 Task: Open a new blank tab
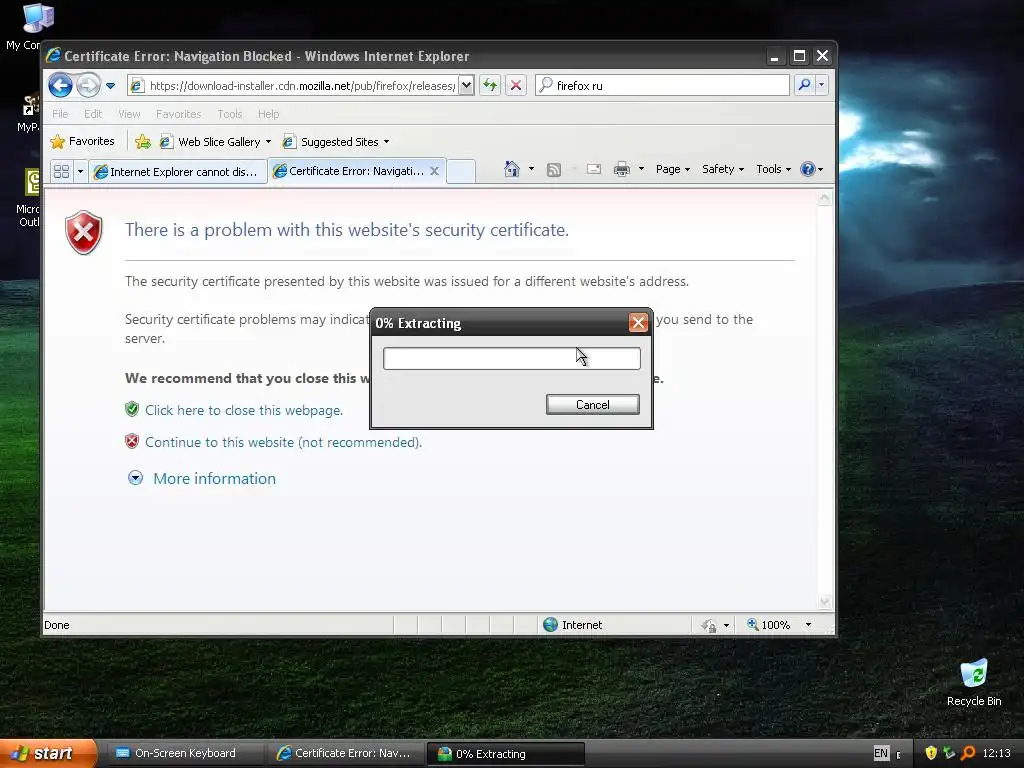(x=460, y=171)
